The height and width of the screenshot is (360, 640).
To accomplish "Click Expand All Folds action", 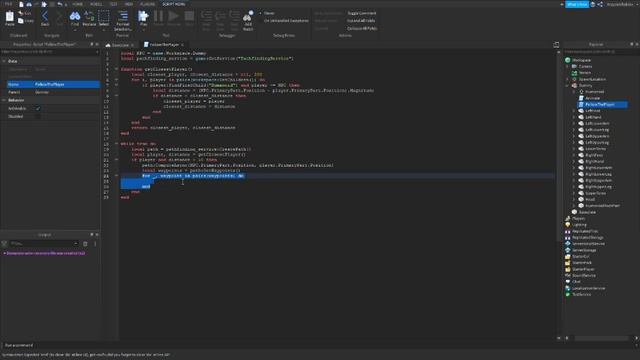I will click(361, 20).
